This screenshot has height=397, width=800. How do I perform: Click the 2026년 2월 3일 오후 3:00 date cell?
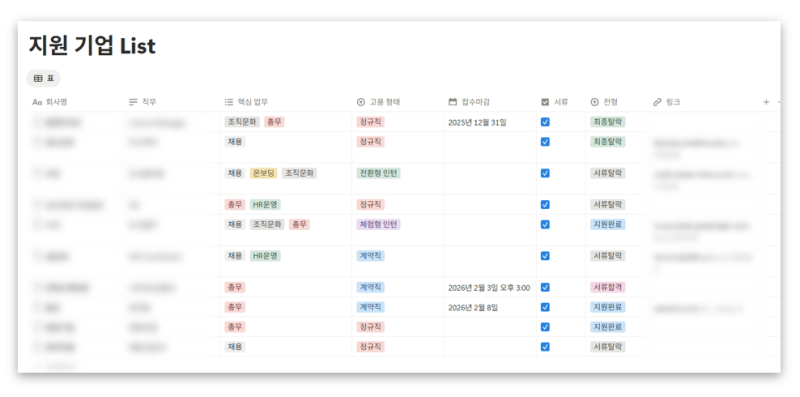tap(489, 288)
